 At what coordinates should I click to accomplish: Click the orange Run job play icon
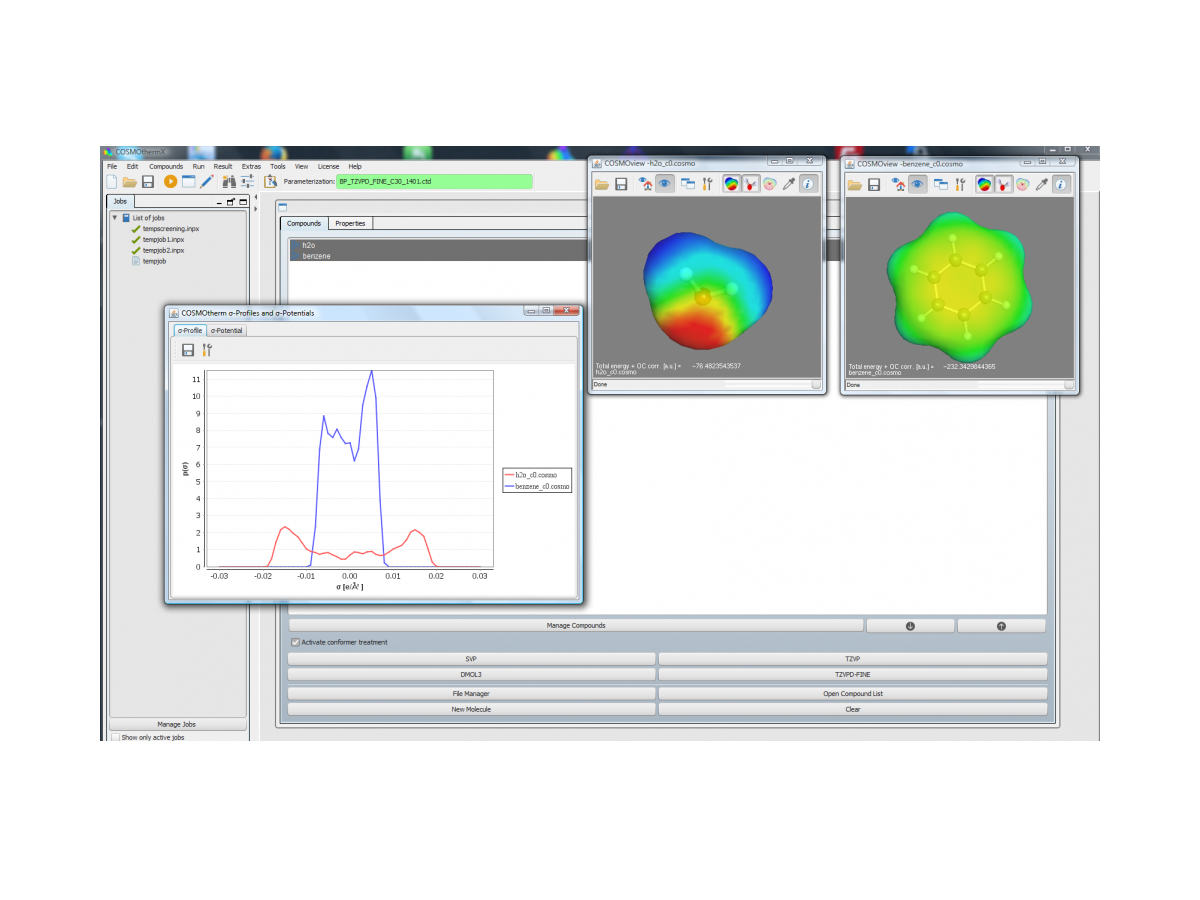click(170, 181)
